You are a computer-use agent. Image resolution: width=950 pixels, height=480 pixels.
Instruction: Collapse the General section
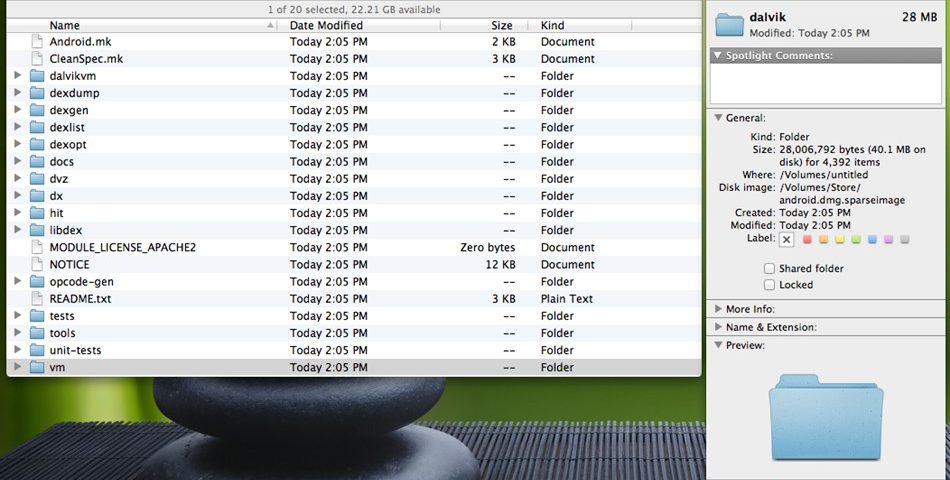[718, 118]
